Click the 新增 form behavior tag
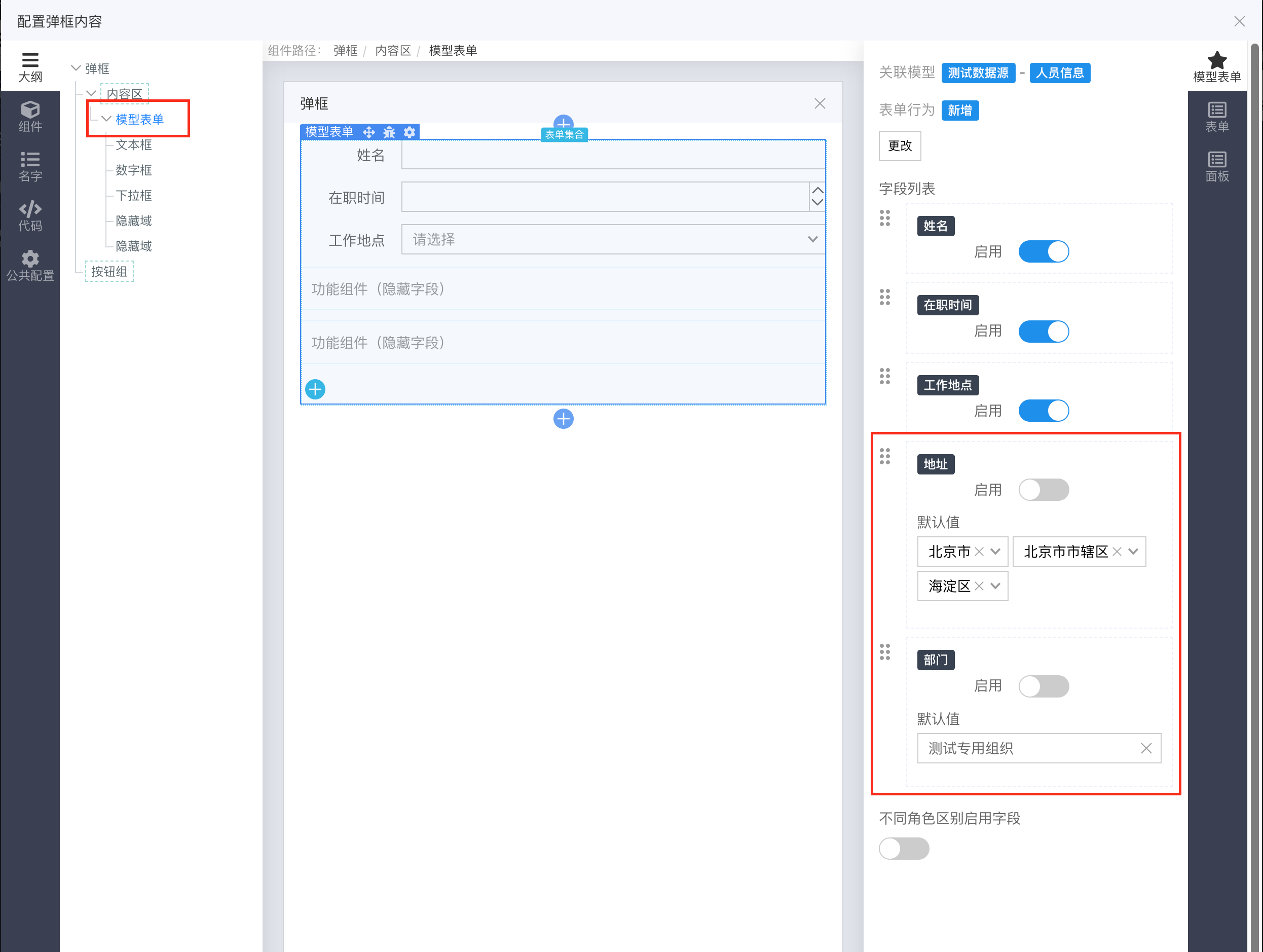The width and height of the screenshot is (1263, 952). pos(960,110)
